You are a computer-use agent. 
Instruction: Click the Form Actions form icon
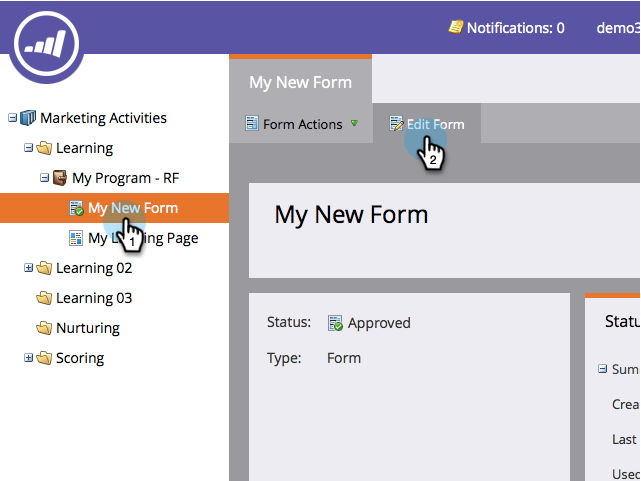tap(251, 123)
